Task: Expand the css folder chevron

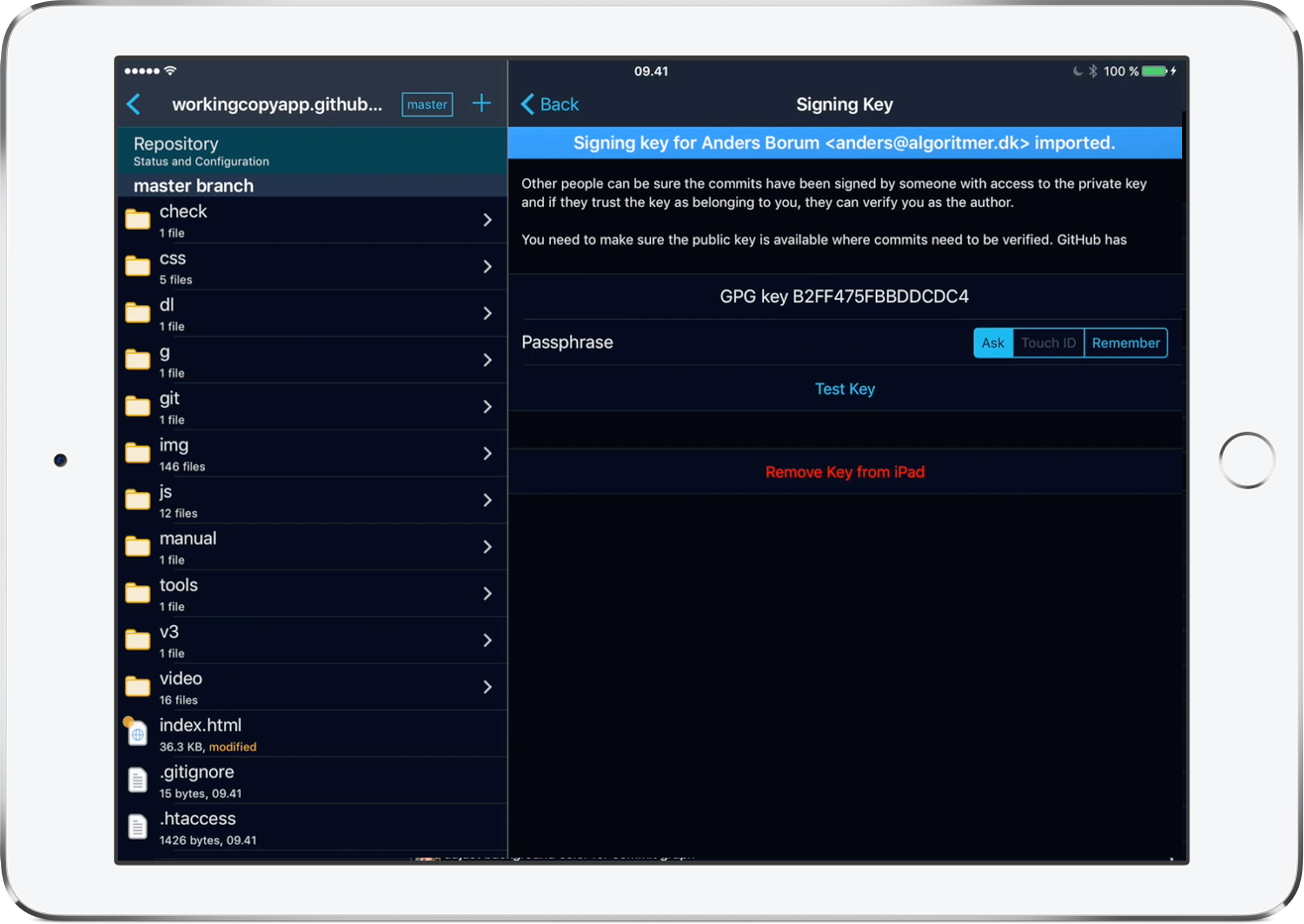Action: tap(487, 266)
